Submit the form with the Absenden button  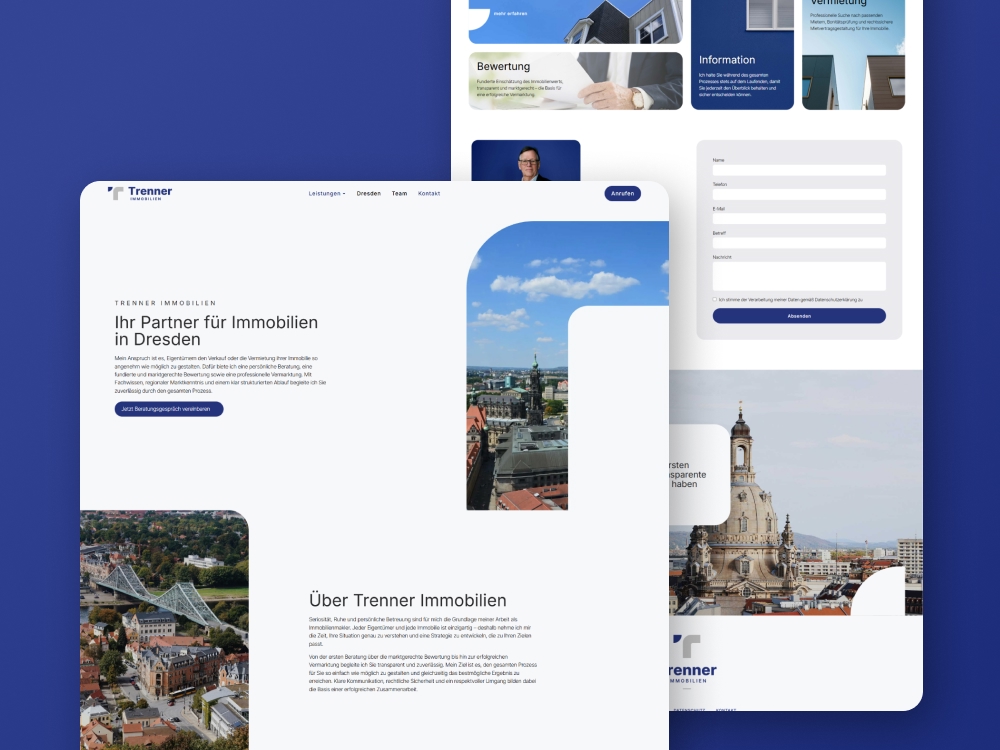799,315
